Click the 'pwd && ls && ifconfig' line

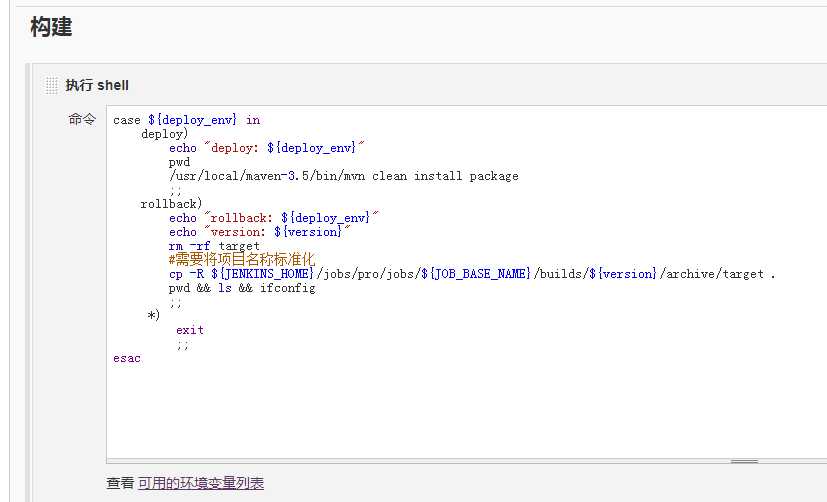coord(242,288)
